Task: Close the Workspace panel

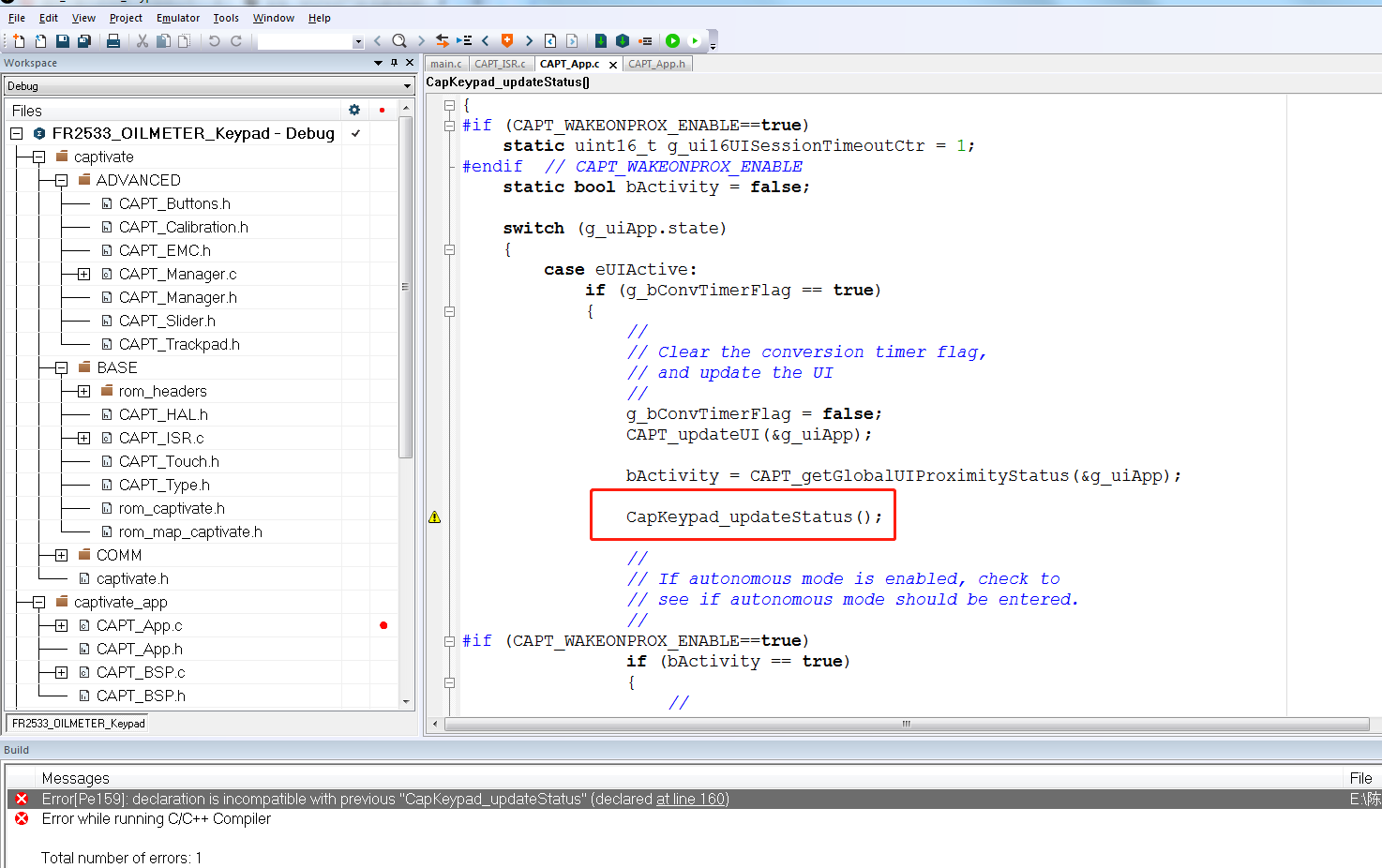Action: tap(410, 63)
